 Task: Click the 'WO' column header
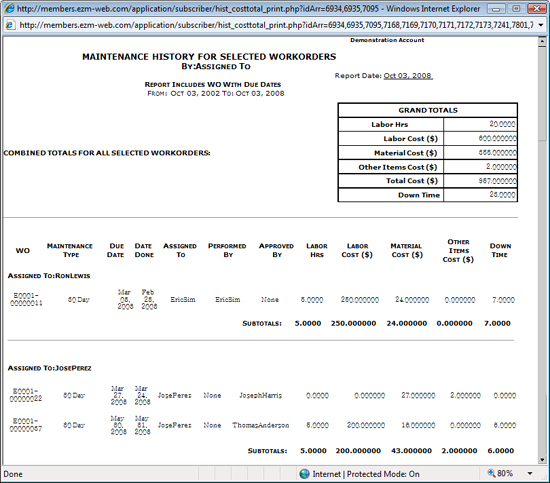click(23, 250)
